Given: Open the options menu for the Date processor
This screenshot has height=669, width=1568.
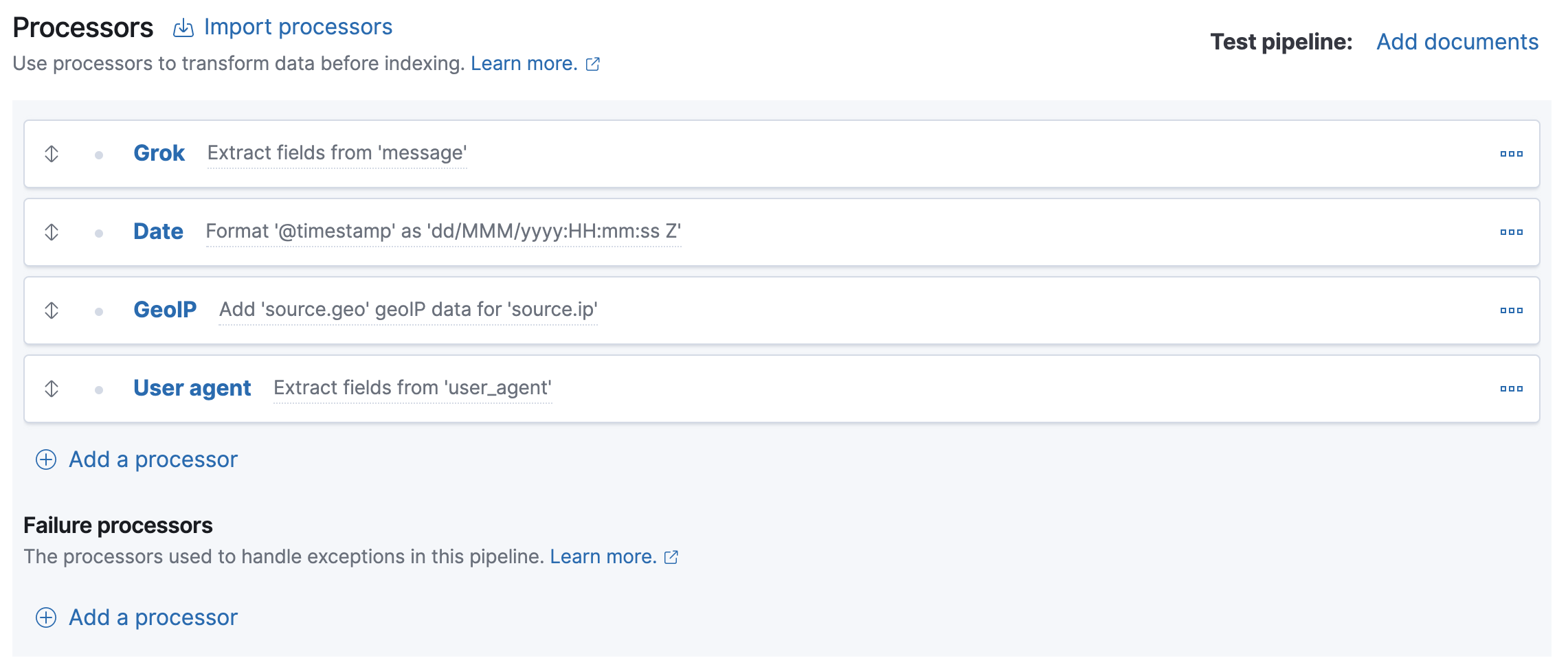Looking at the screenshot, I should 1511,232.
